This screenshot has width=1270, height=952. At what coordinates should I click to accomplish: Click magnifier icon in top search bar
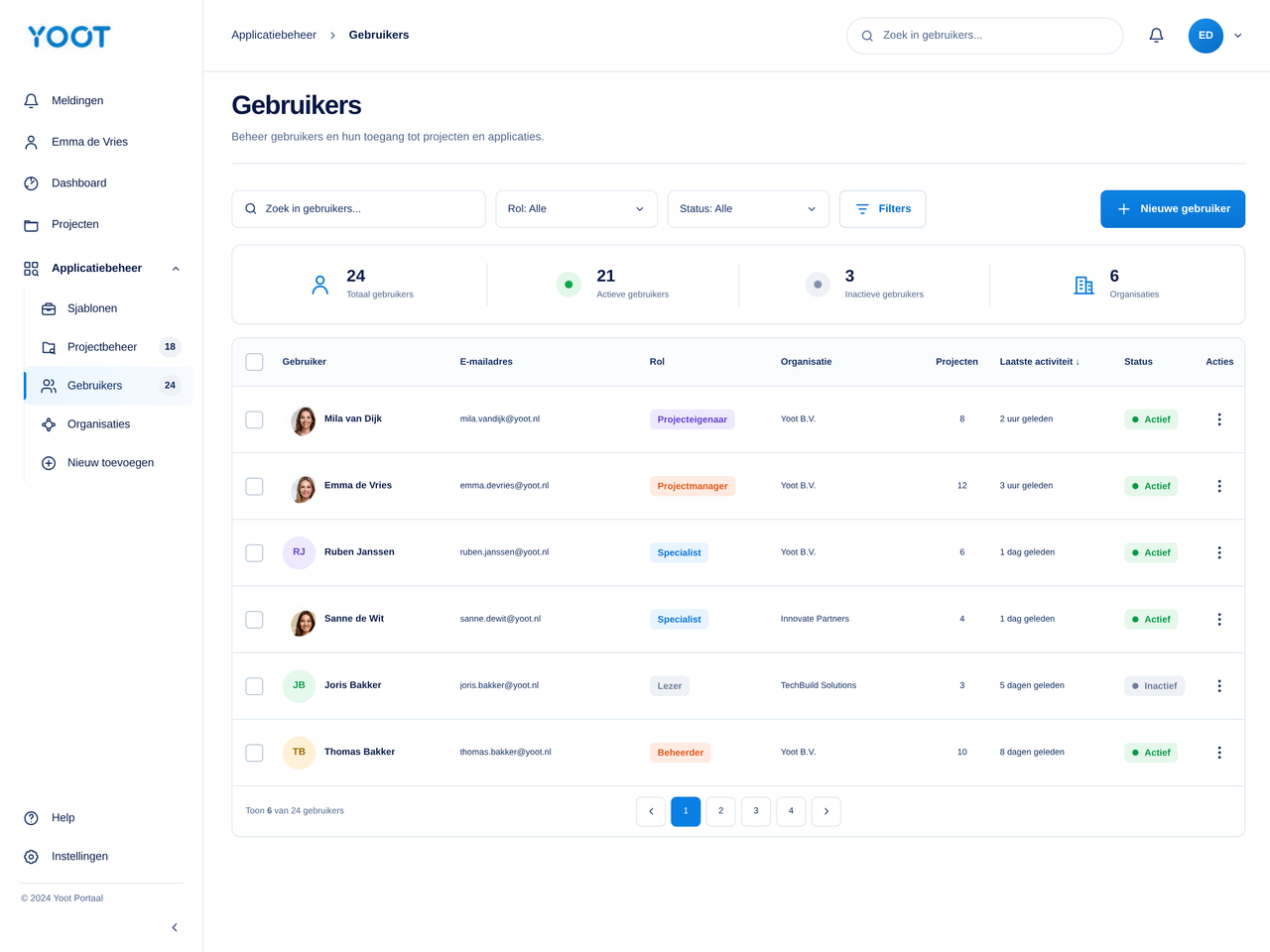tap(867, 36)
